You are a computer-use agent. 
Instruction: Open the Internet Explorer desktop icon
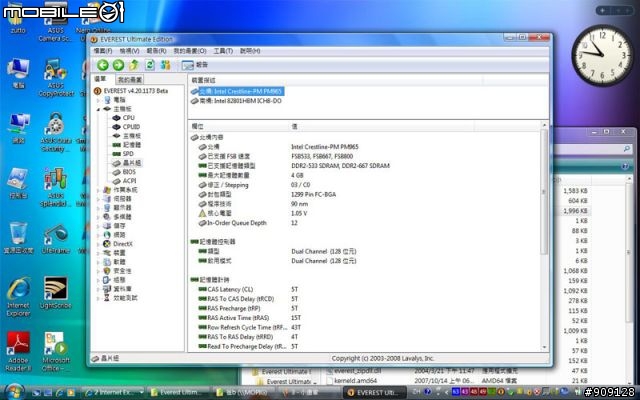tap(18, 297)
